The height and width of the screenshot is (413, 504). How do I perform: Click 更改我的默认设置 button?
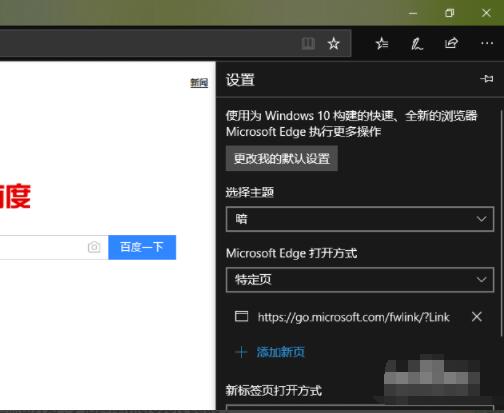[282, 158]
